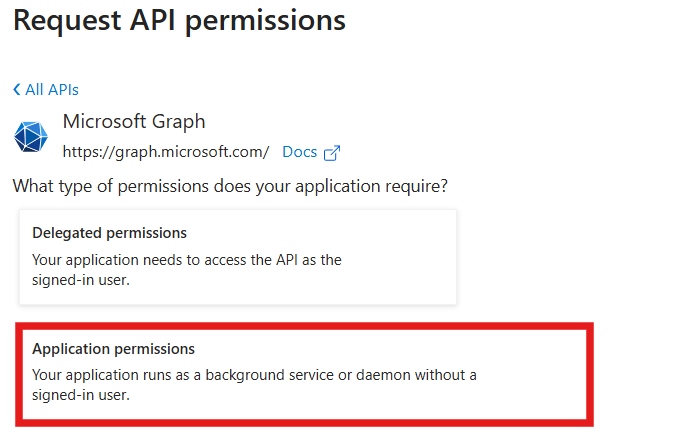Click the Microsoft Graph polyhedron logo
The height and width of the screenshot is (448, 692).
pyautogui.click(x=31, y=136)
